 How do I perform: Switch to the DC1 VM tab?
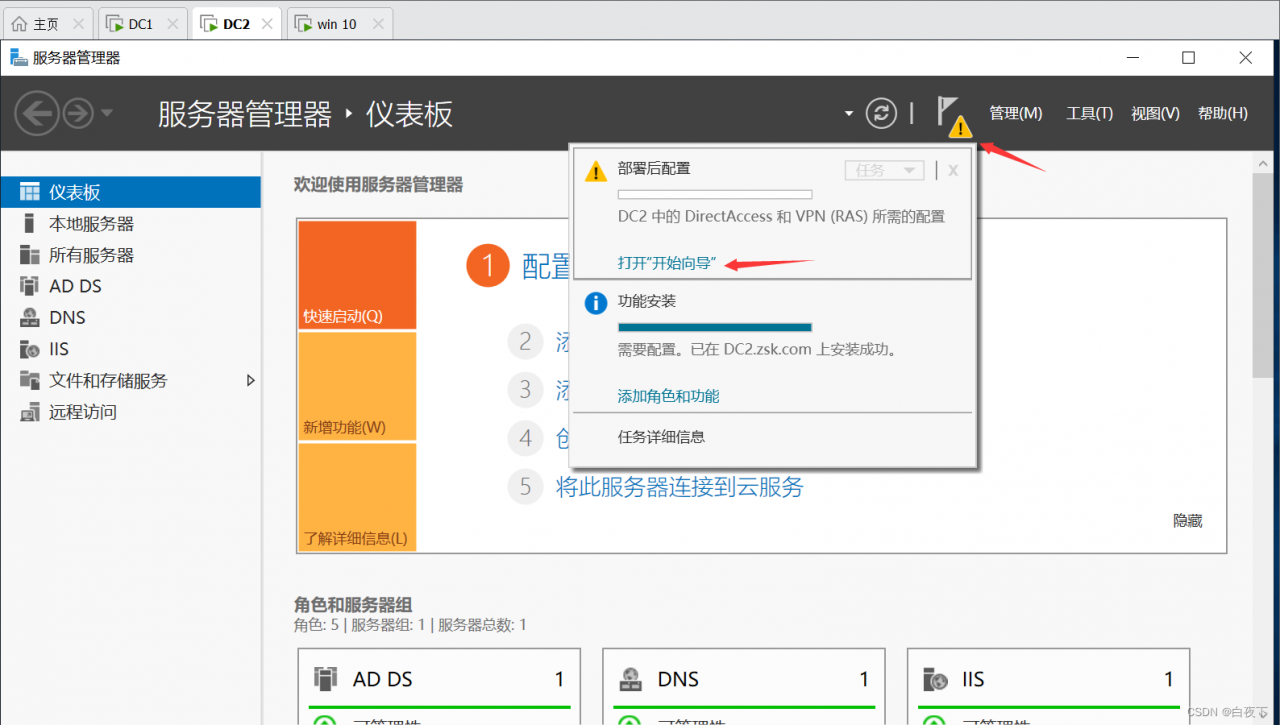pos(142,23)
